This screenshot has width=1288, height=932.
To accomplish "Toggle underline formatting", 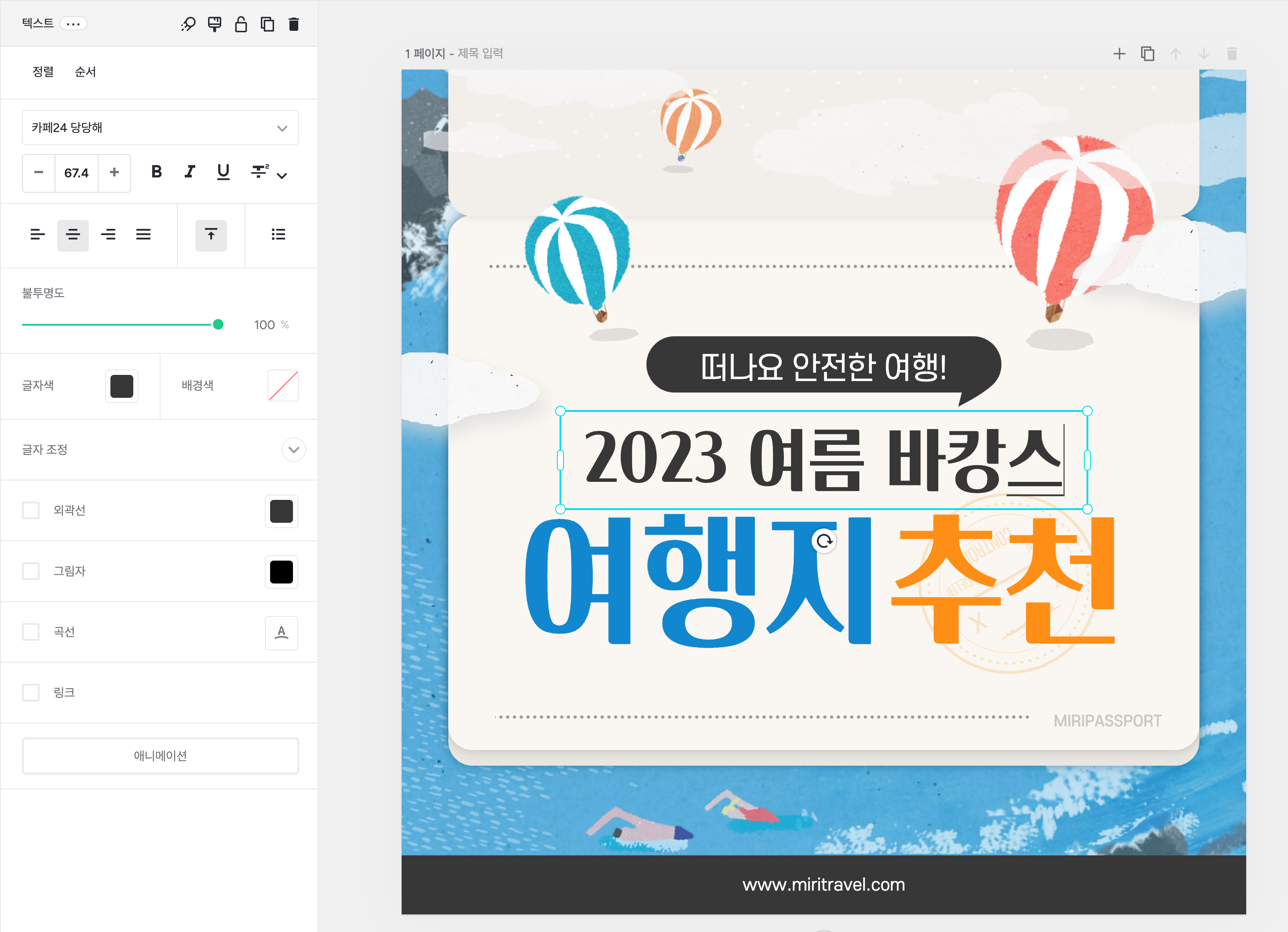I will tap(223, 172).
